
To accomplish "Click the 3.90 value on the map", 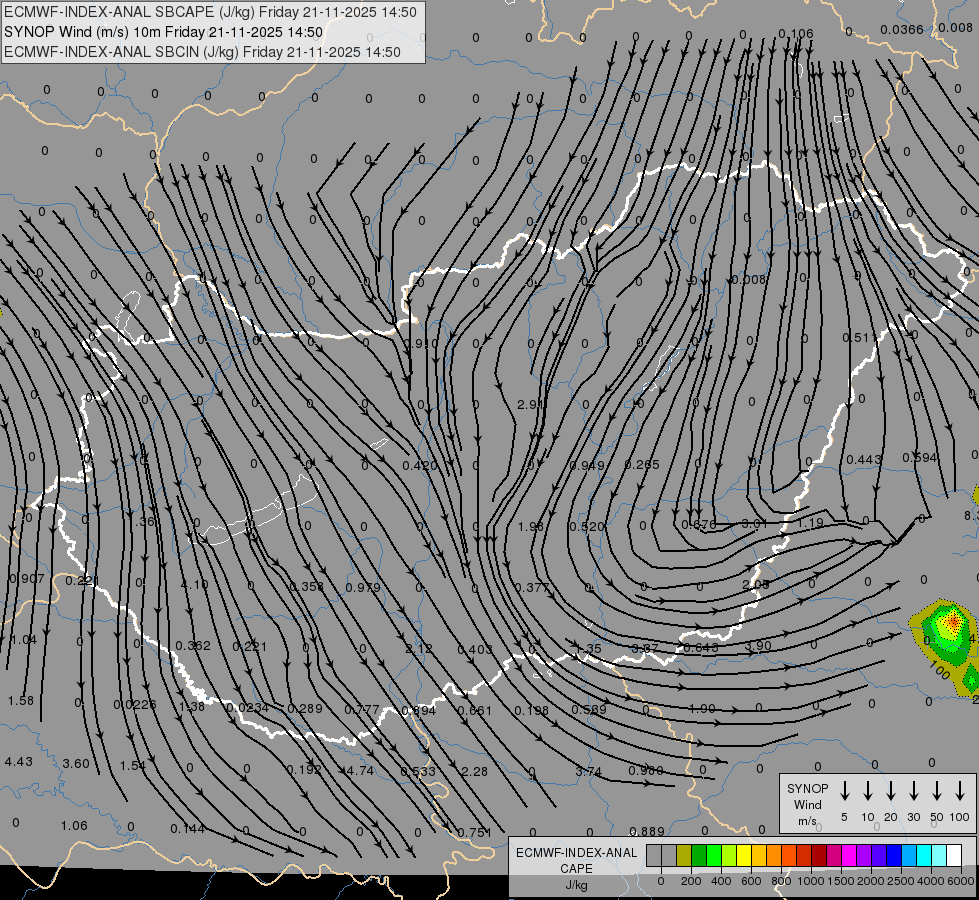I will click(x=758, y=646).
